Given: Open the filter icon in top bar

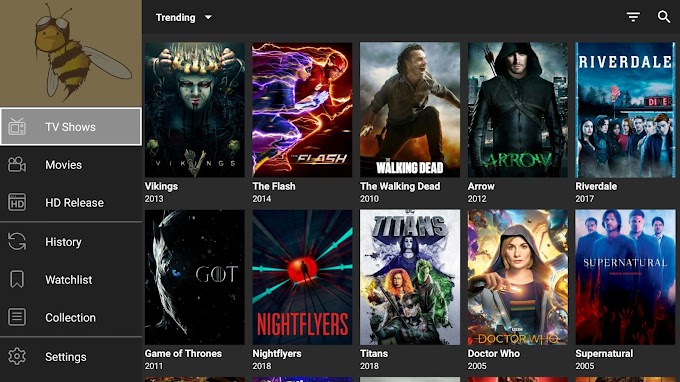Looking at the screenshot, I should 633,17.
